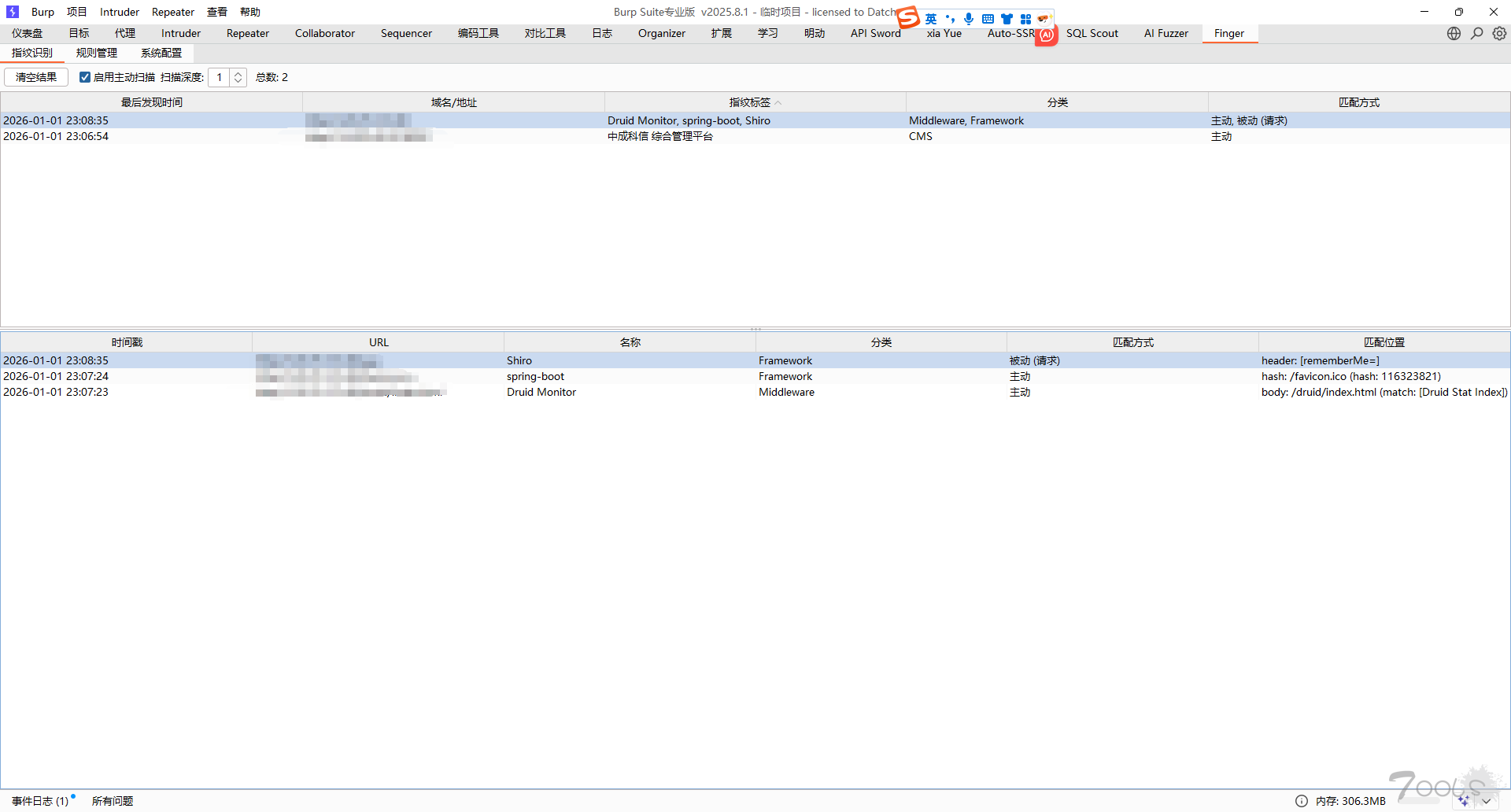Click the 清空结果 button
The width and height of the screenshot is (1511, 812).
tap(35, 77)
